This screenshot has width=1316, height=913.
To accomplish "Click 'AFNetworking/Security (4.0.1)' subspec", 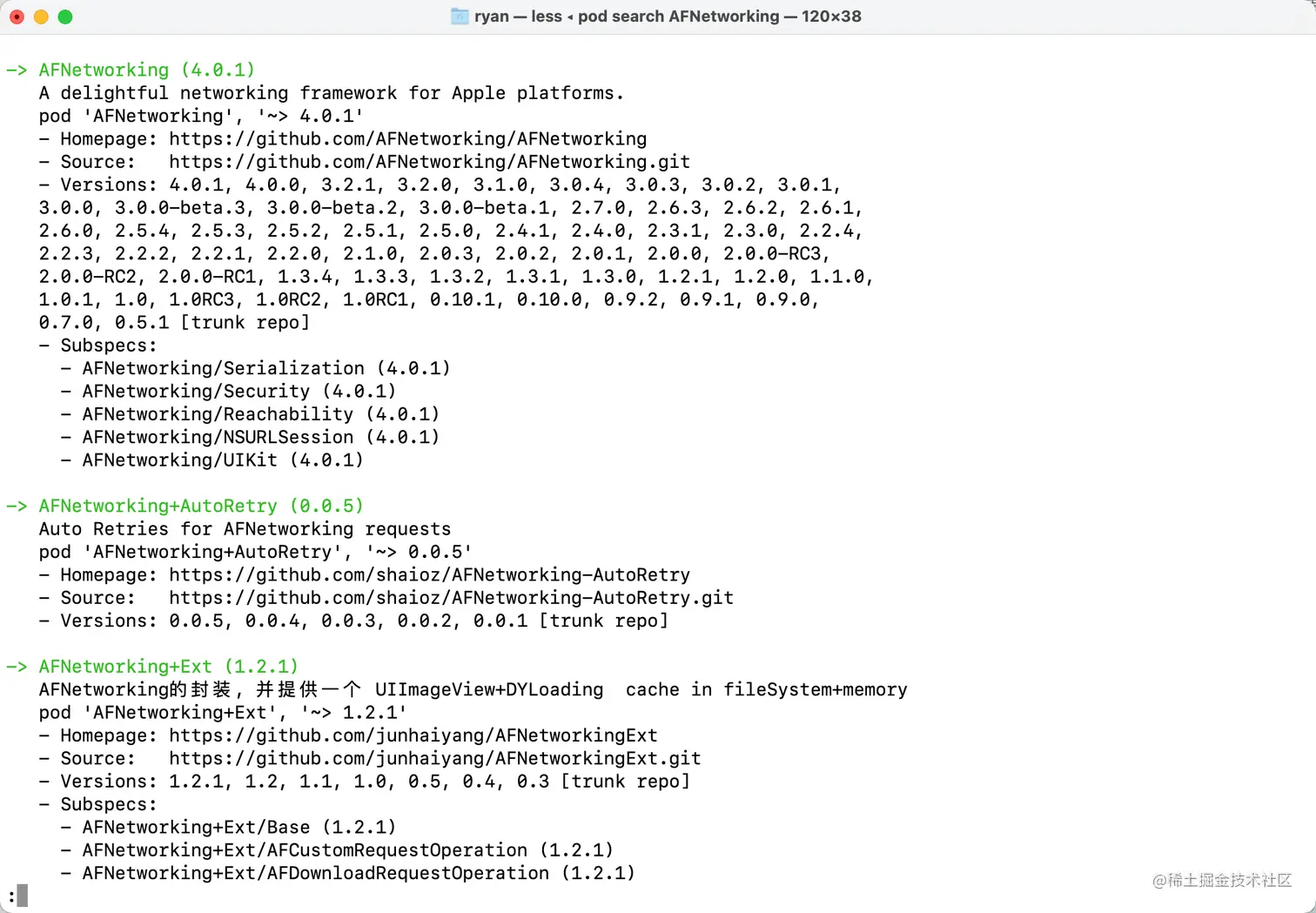I will coord(239,391).
